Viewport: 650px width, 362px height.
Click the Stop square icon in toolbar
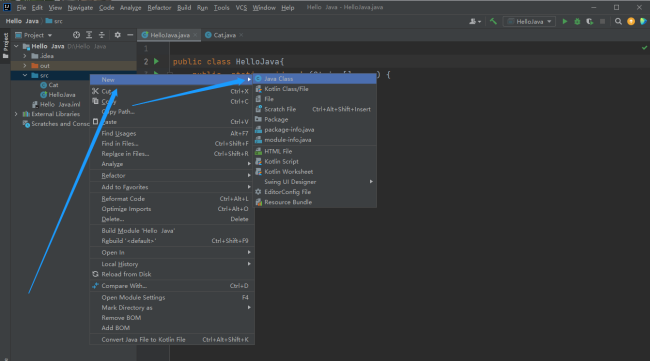click(602, 21)
